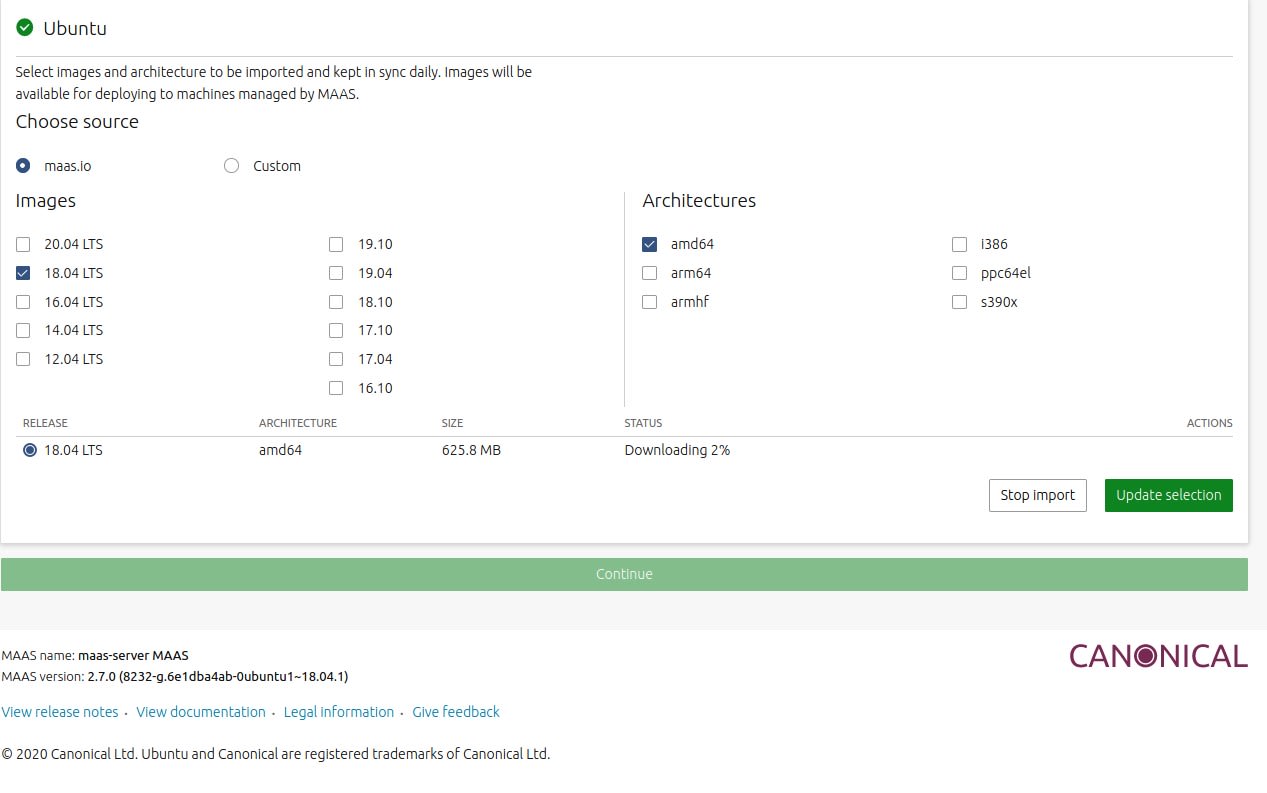Enable the 20.04 LTS image checkbox

tap(23, 244)
